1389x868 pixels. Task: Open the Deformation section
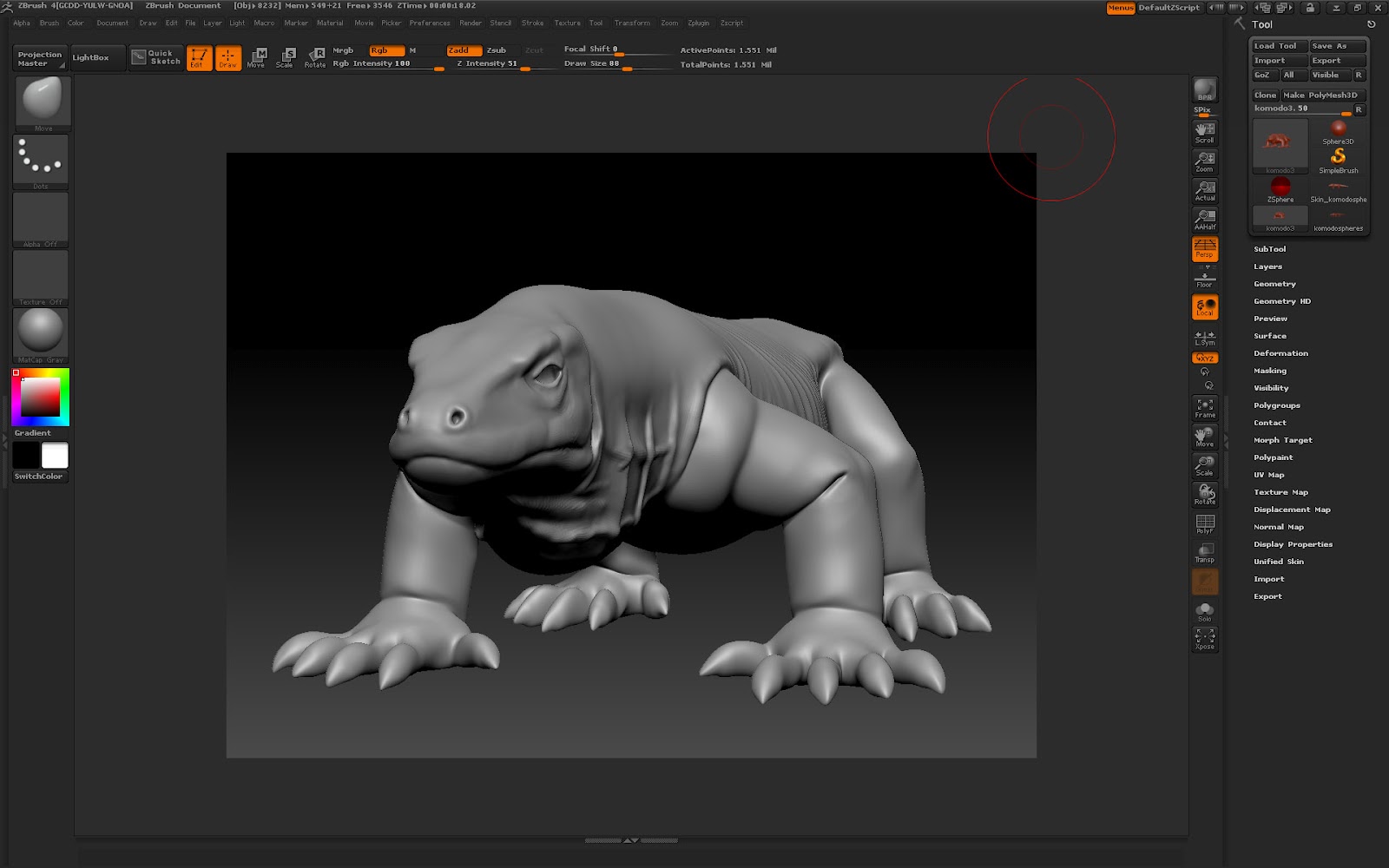pos(1281,353)
